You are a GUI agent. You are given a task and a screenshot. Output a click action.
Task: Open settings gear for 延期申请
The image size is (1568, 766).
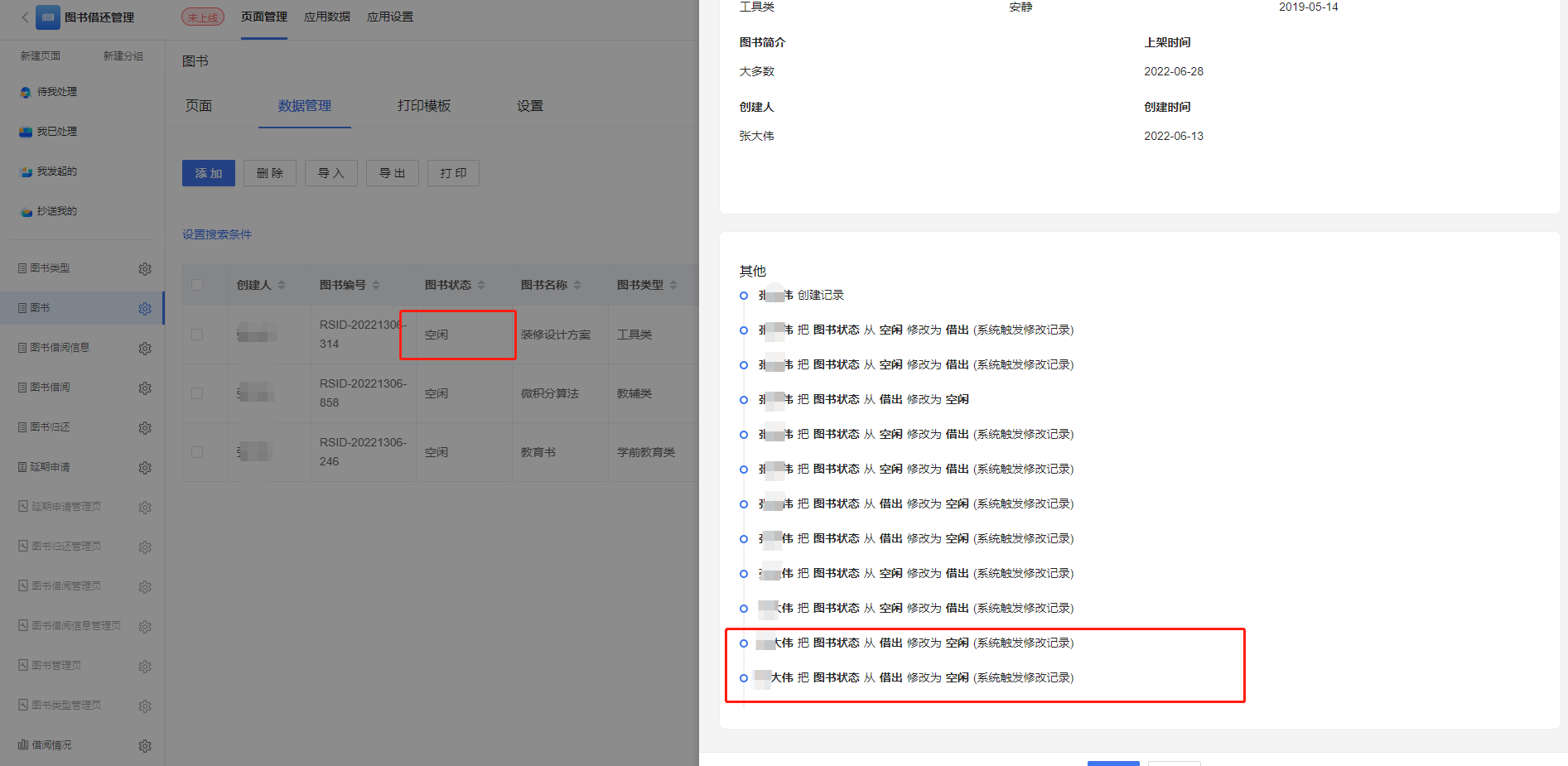click(x=145, y=467)
